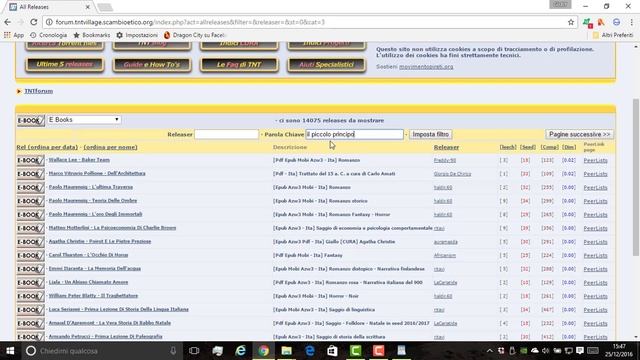Open volume control in system tray
Screen dimensions: 640x360
pyautogui.click(x=546, y=351)
